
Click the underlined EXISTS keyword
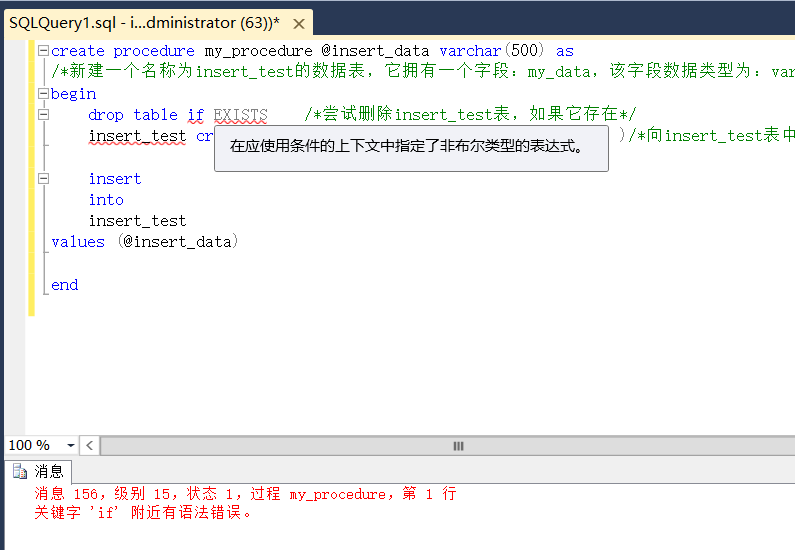click(240, 115)
